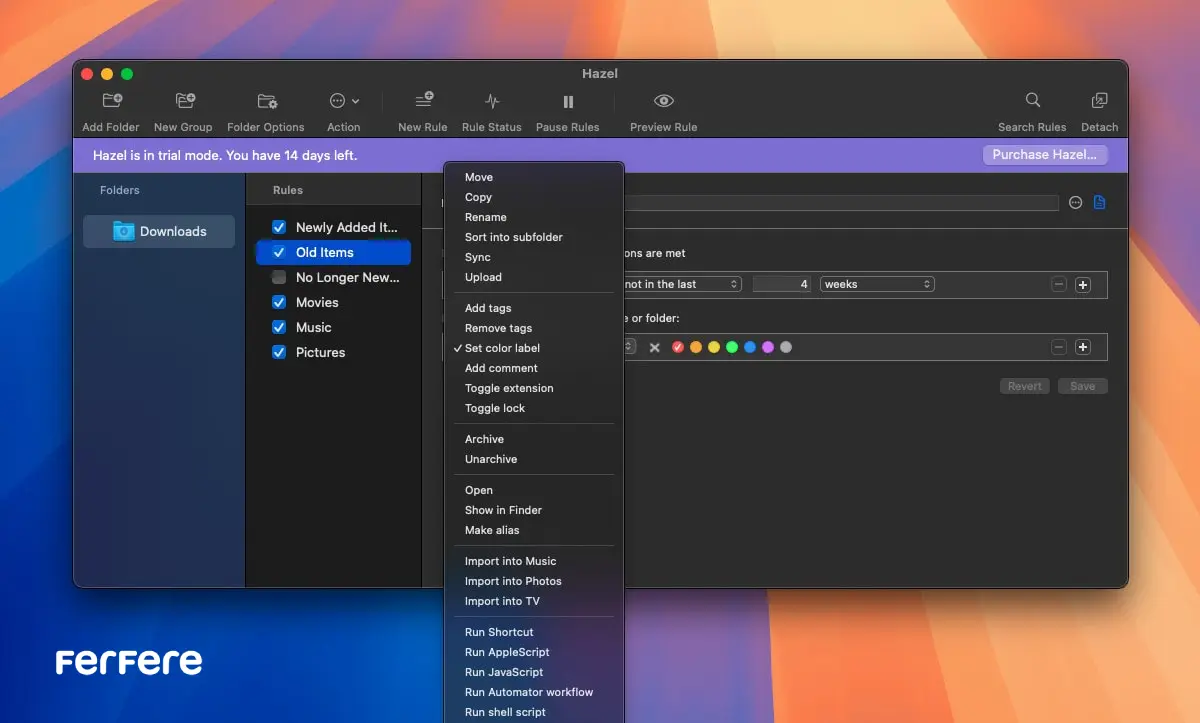
Task: Click the Pause Rules icon
Action: click(568, 101)
